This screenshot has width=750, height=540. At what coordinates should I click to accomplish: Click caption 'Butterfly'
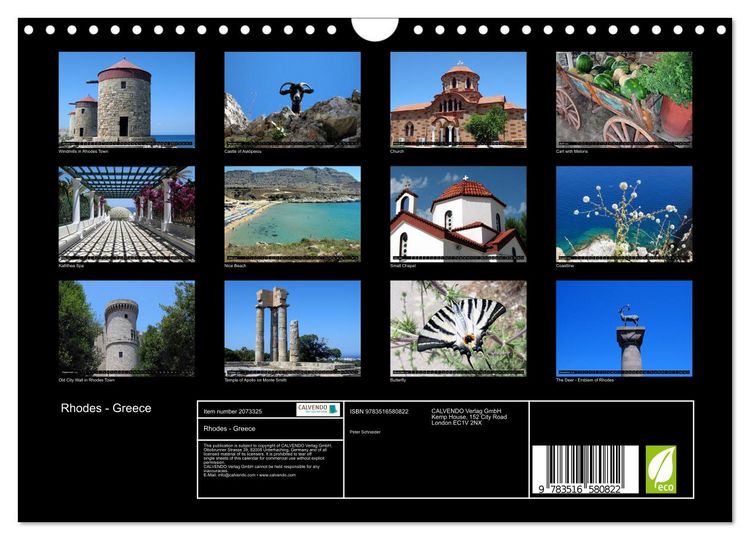[x=398, y=380]
